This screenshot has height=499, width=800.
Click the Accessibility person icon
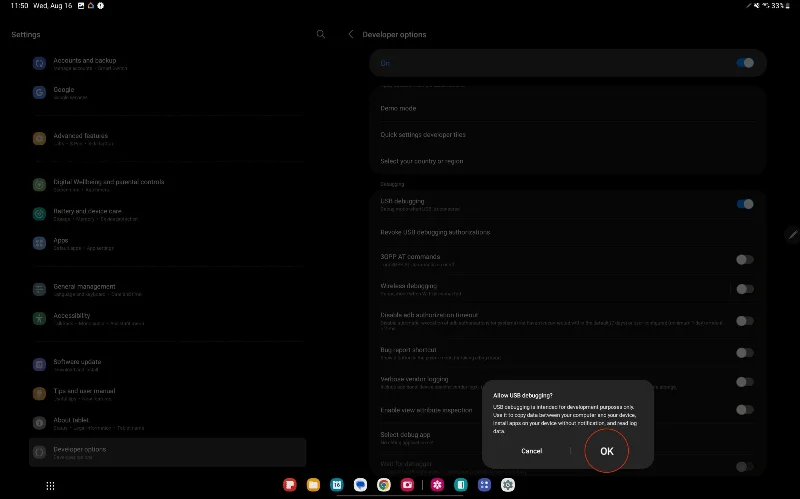point(39,318)
